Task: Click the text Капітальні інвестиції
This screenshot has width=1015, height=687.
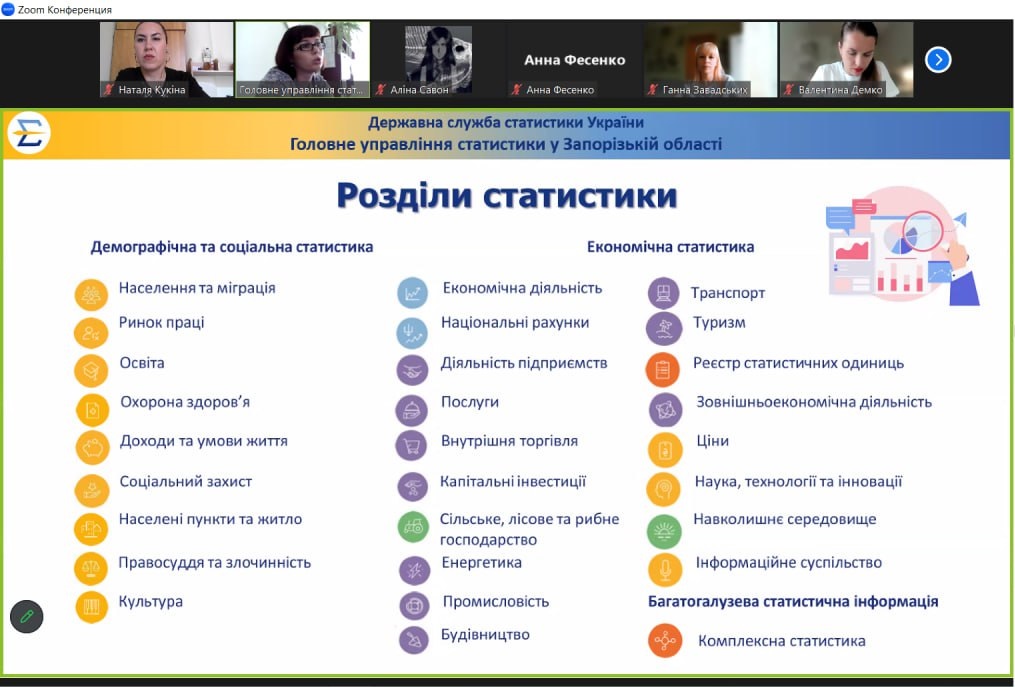Action: click(x=513, y=481)
